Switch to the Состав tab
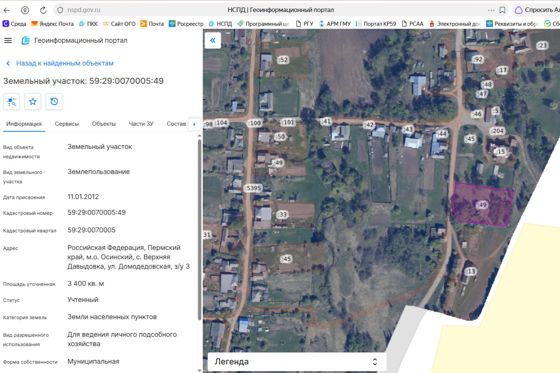The width and height of the screenshot is (560, 373). pyautogui.click(x=176, y=124)
